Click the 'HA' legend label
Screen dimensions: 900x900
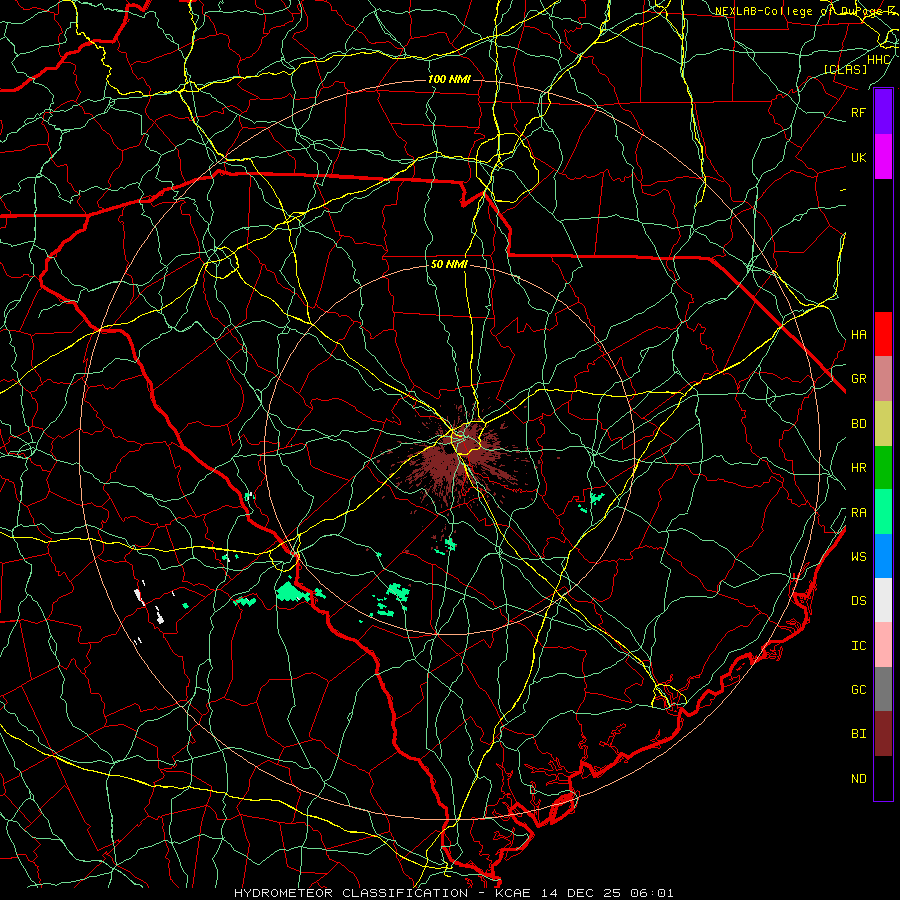tap(858, 335)
